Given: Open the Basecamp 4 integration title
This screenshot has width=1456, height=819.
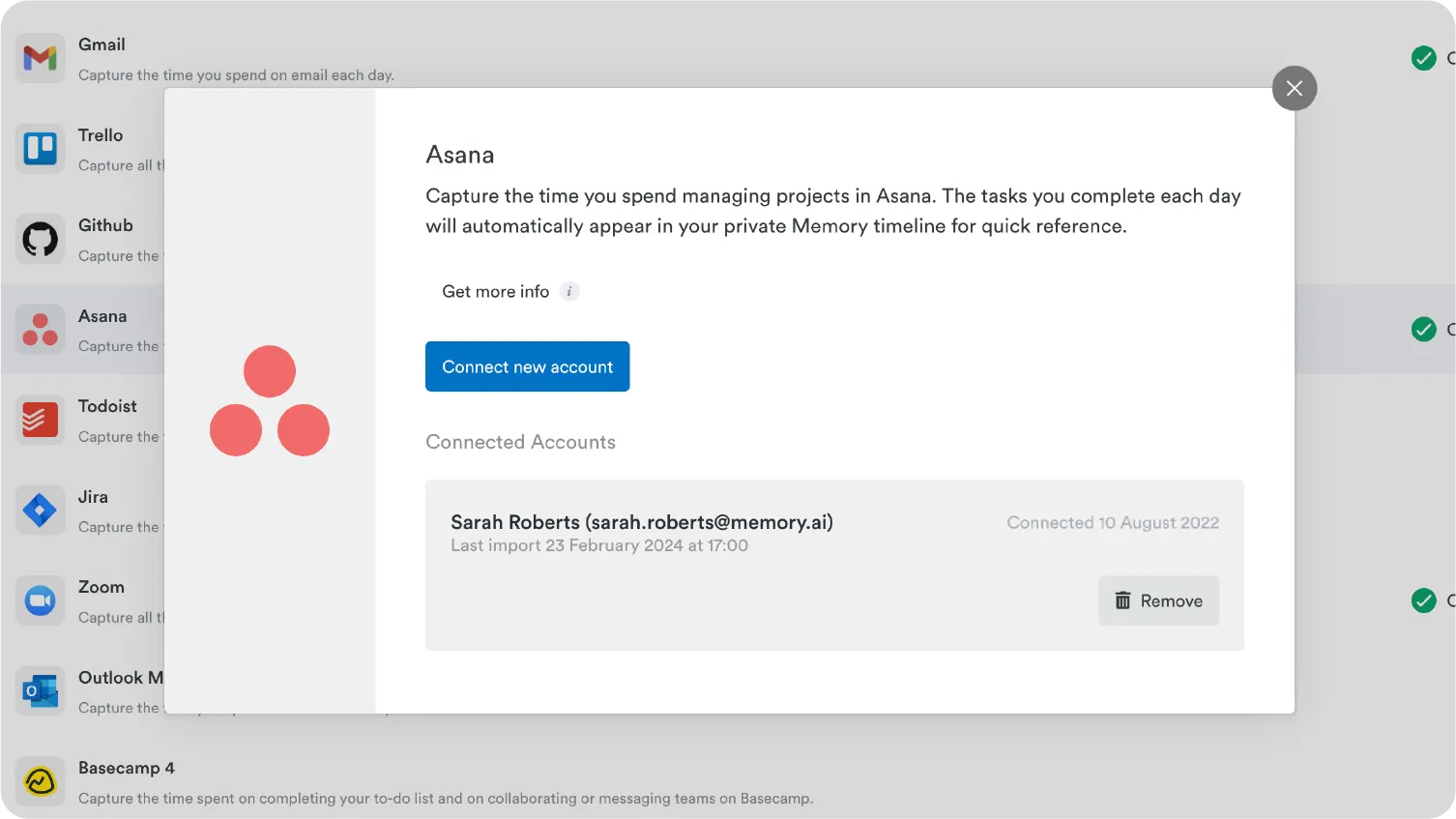Looking at the screenshot, I should (127, 768).
